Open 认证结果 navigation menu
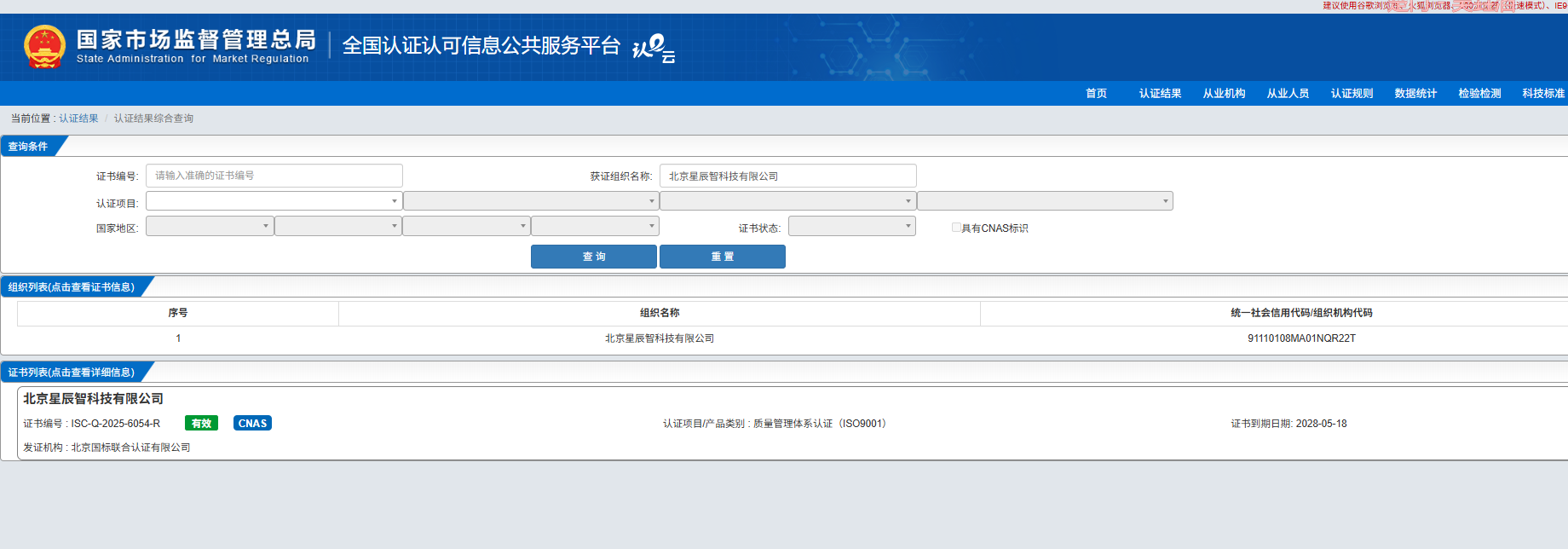 [1160, 94]
